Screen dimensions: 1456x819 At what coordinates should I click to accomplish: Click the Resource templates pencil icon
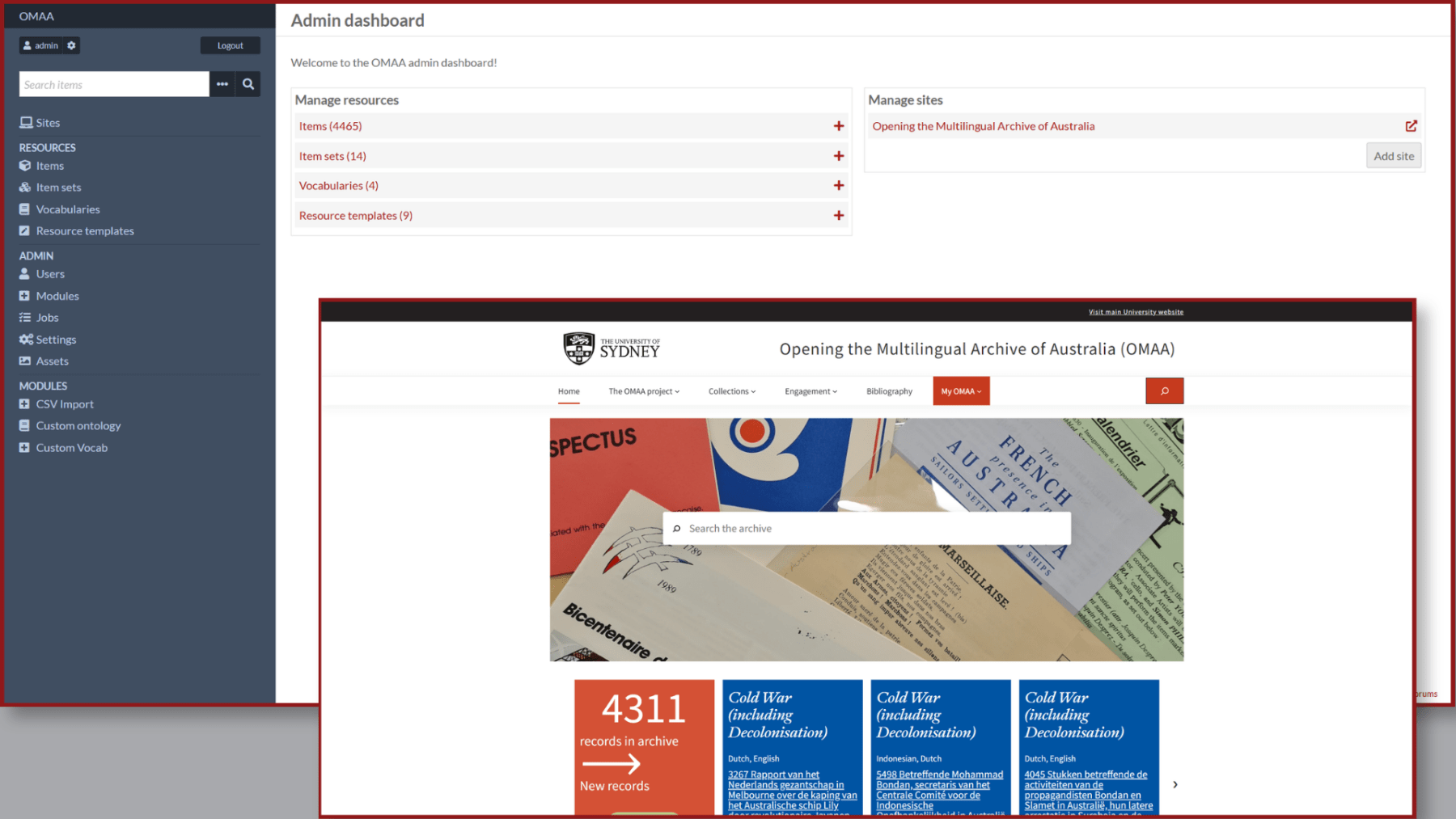(24, 231)
